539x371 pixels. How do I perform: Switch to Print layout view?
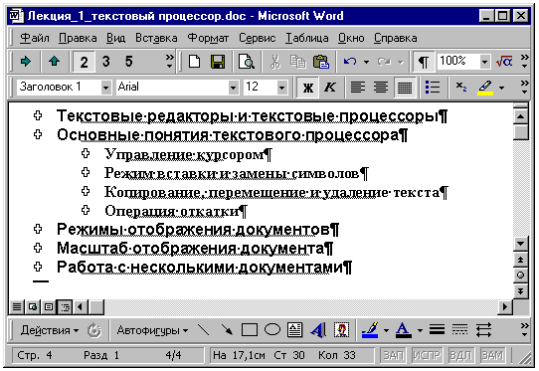pos(49,306)
